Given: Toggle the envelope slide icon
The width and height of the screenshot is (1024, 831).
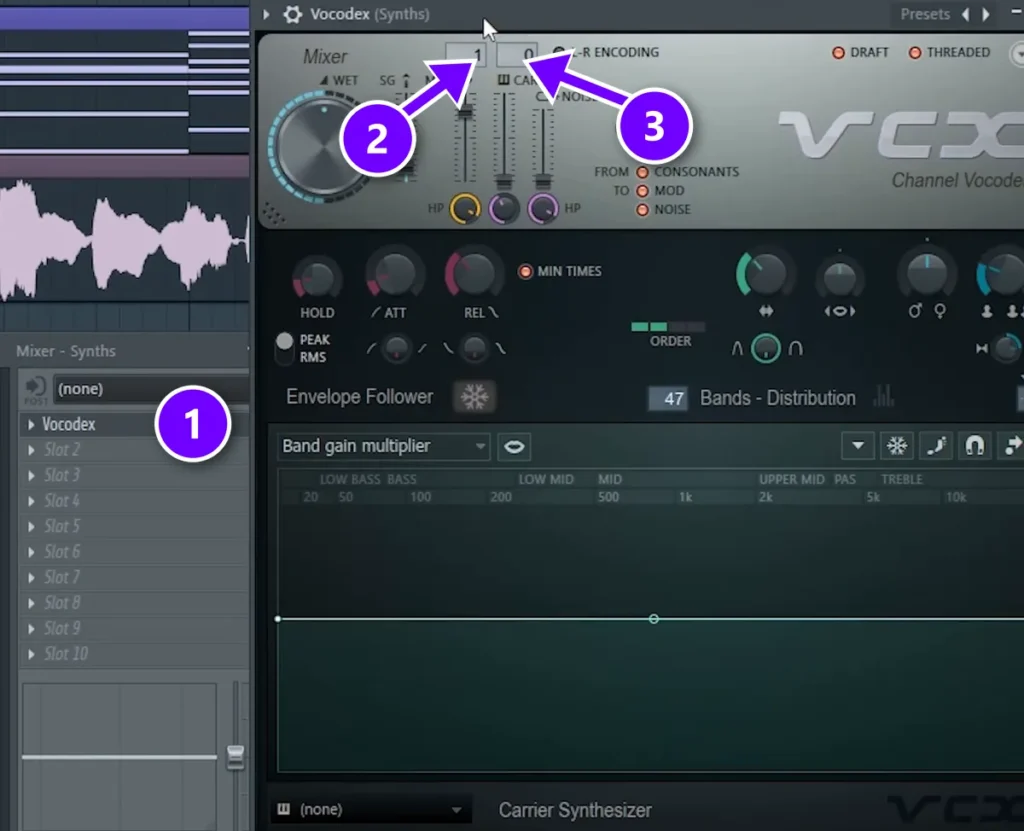Looking at the screenshot, I should point(1012,446).
